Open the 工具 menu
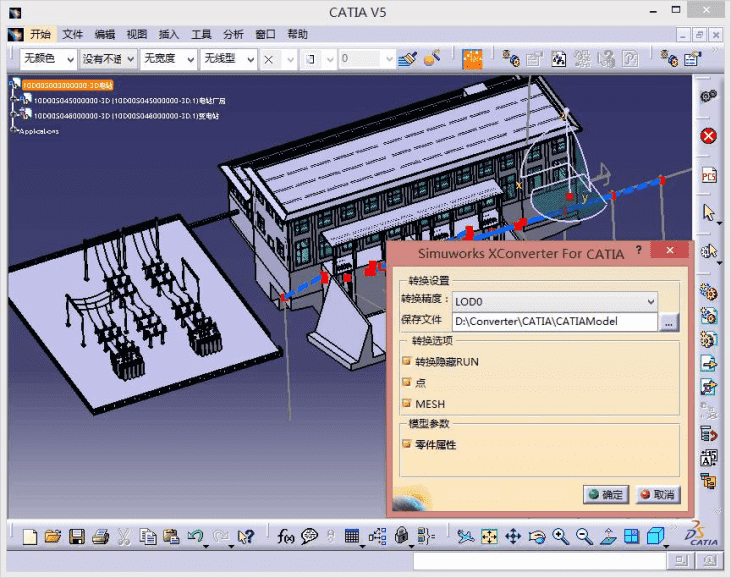 201,34
